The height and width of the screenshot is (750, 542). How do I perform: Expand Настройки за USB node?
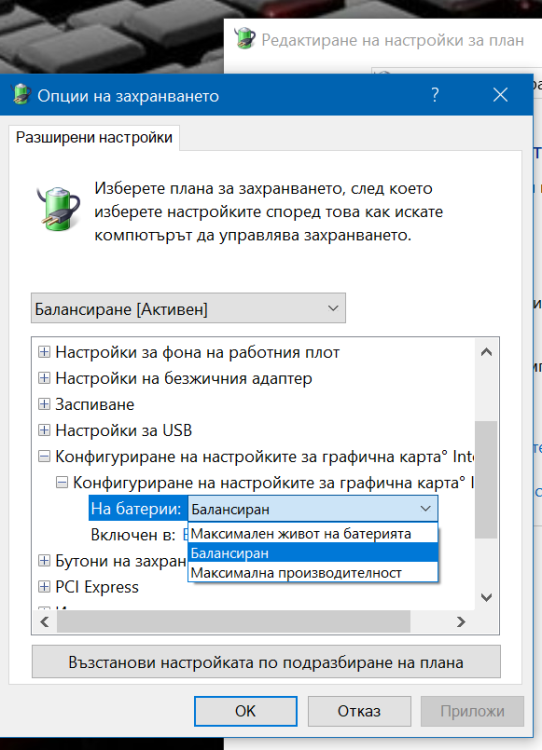coord(44,430)
